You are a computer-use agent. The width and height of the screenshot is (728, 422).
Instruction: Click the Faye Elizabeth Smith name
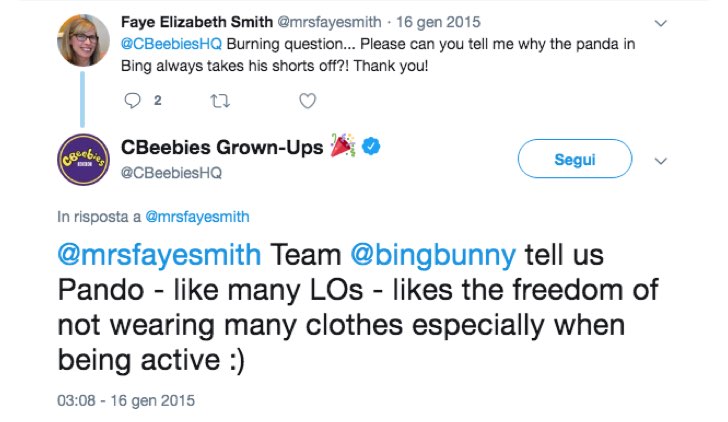click(x=197, y=22)
